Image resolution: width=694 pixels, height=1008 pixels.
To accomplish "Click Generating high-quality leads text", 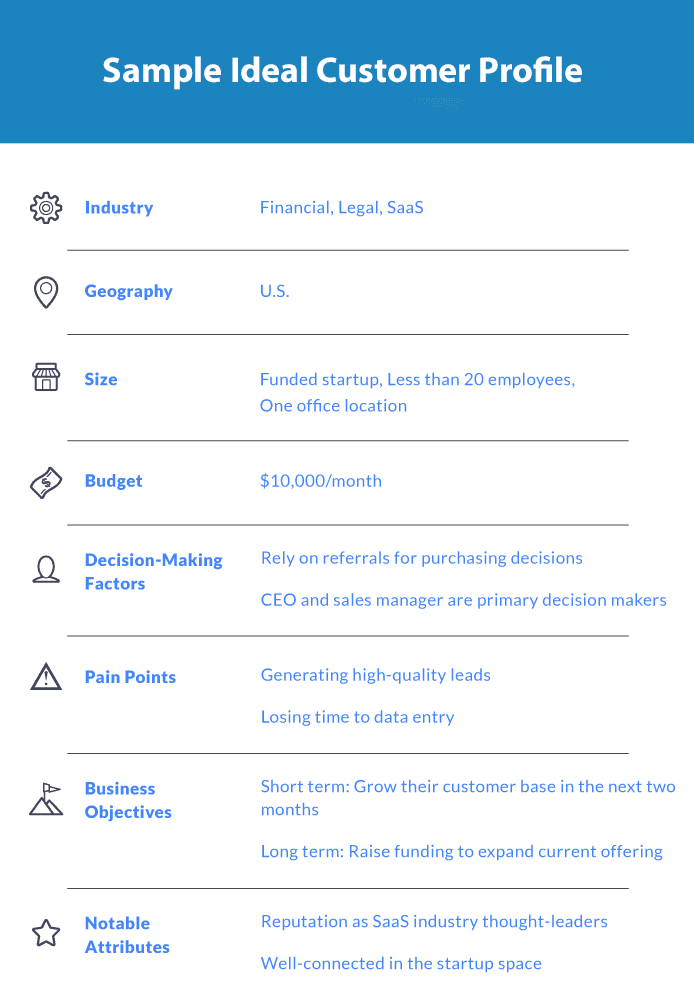I will pos(376,675).
